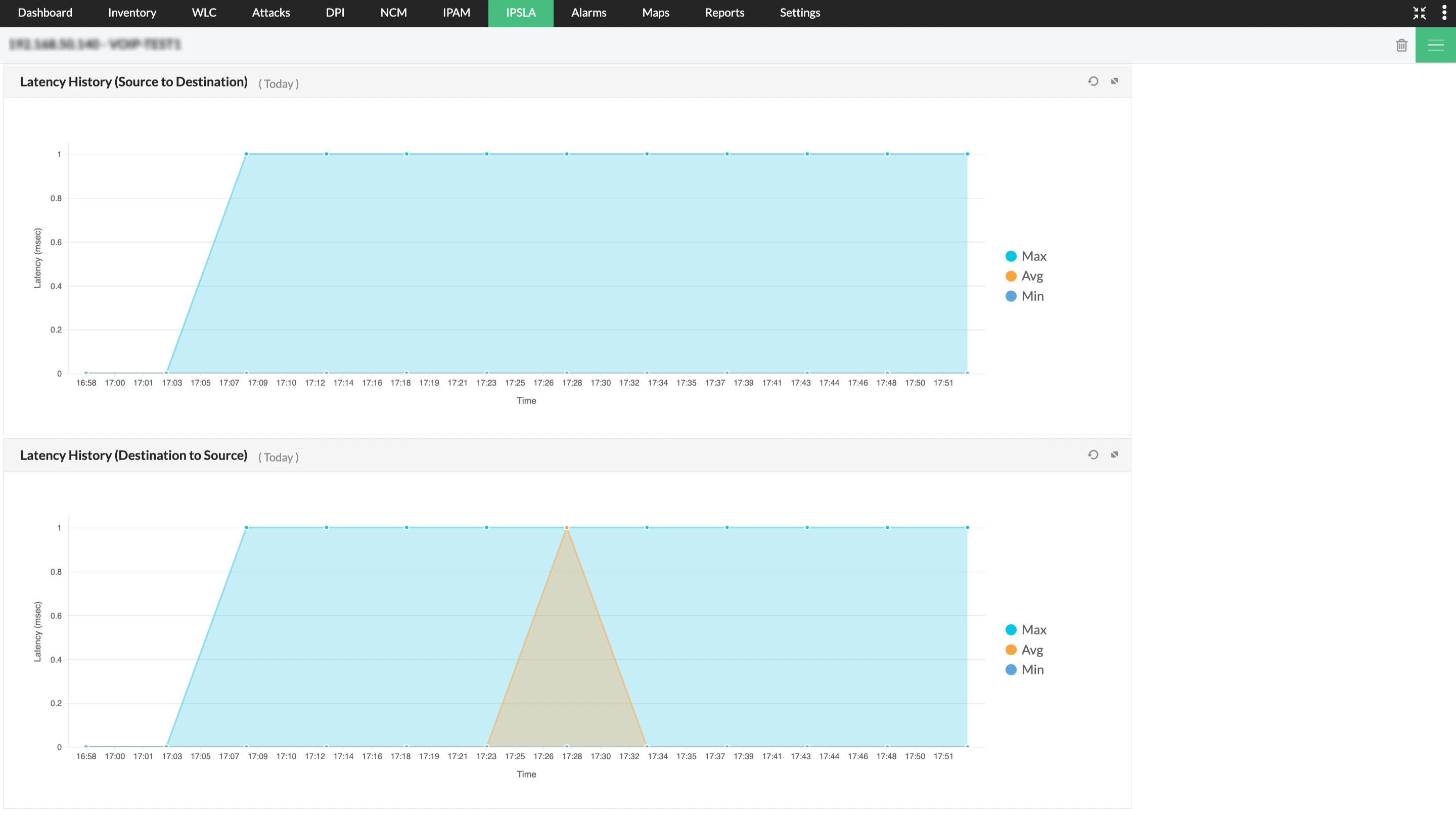Open the green hamburger menu
The height and width of the screenshot is (829, 1456).
pyautogui.click(x=1435, y=45)
